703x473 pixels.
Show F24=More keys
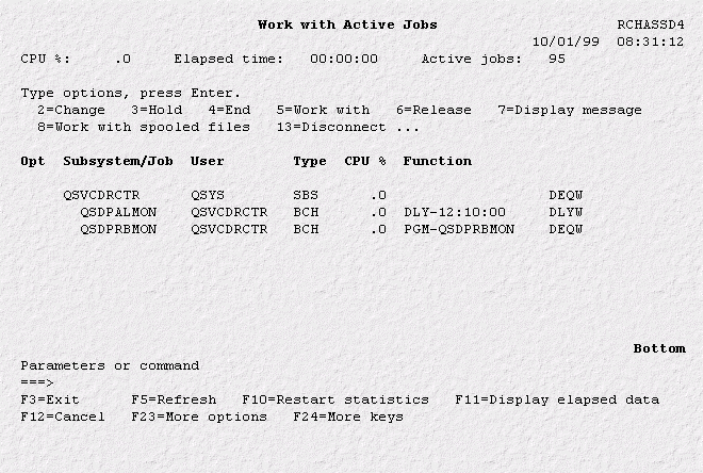point(348,417)
